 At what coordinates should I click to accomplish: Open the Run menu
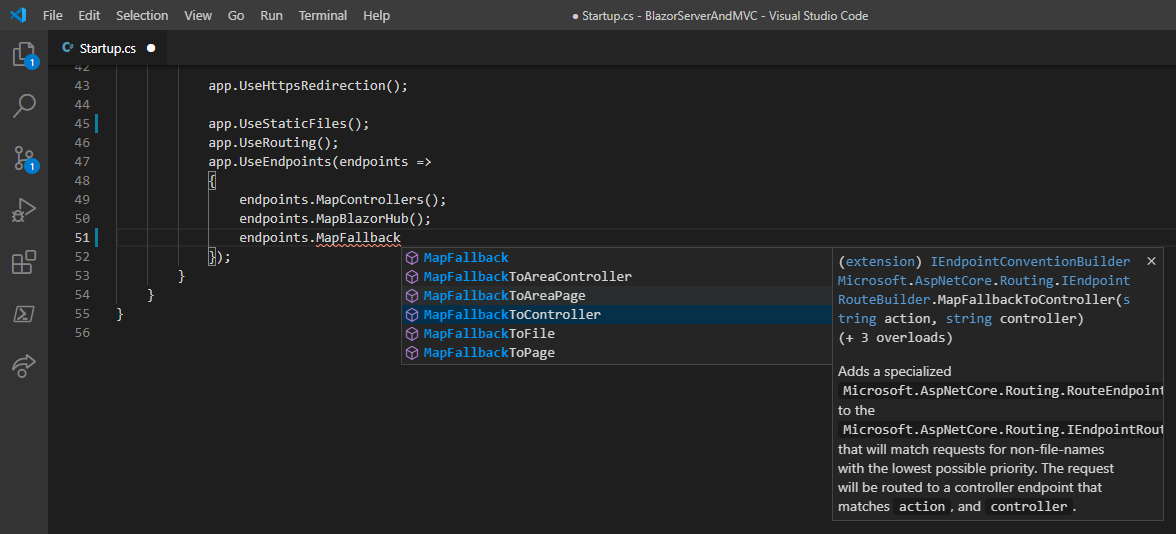[x=271, y=15]
